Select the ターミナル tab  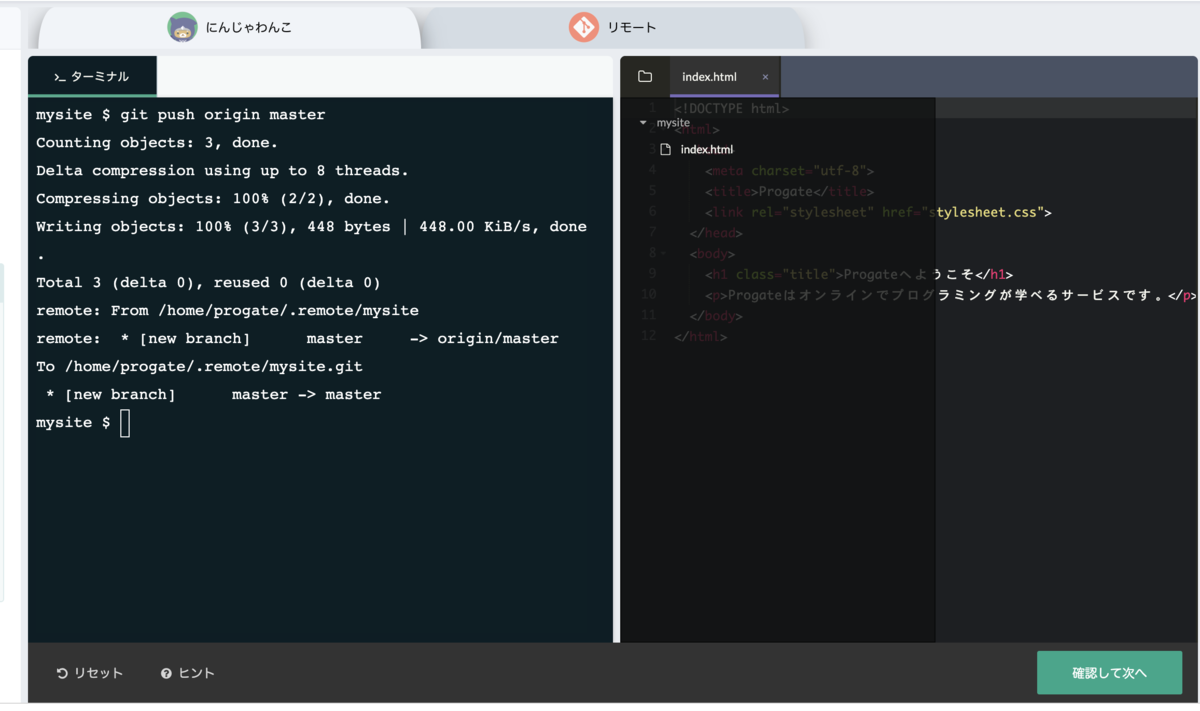92,77
